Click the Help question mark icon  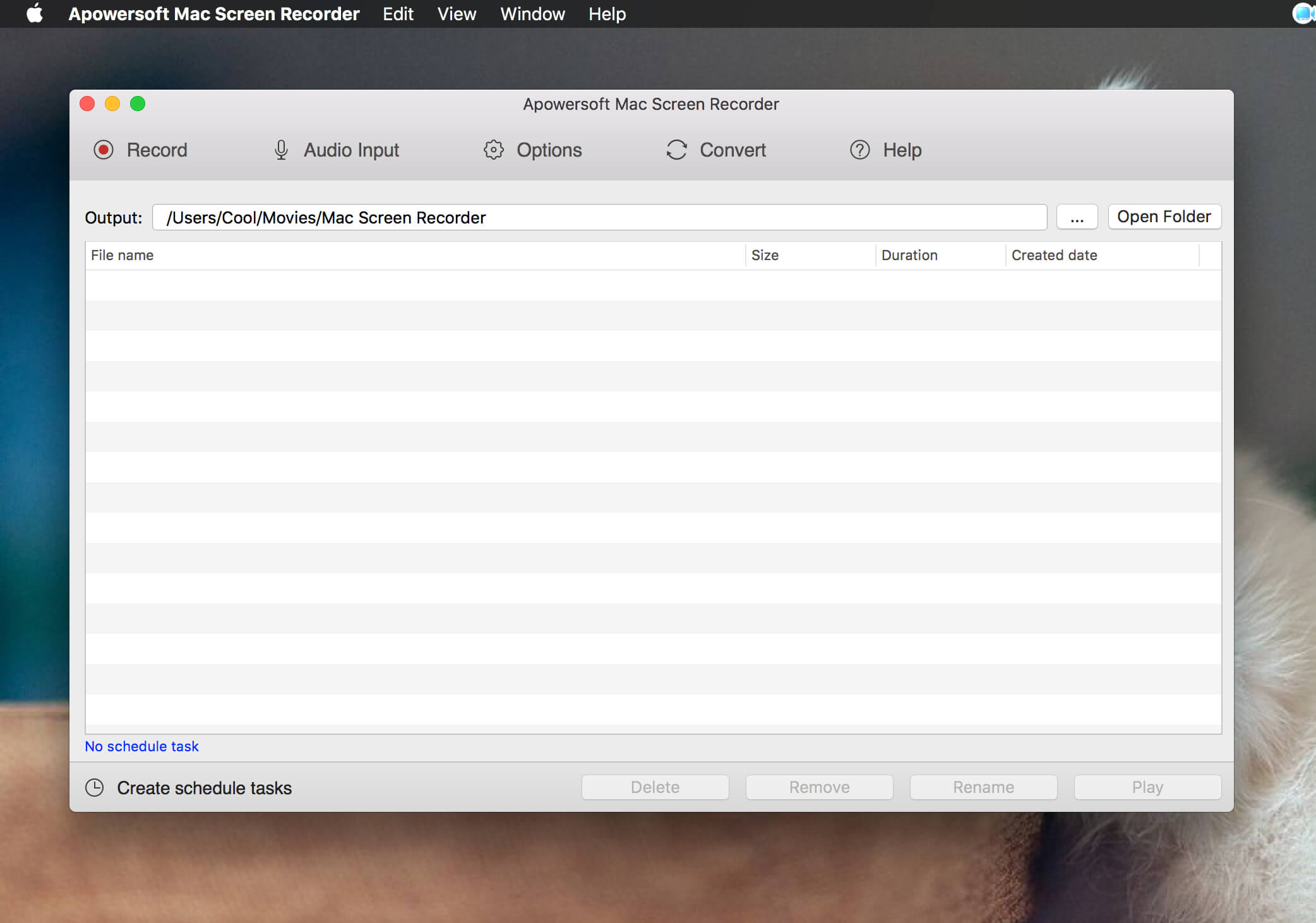coord(859,150)
